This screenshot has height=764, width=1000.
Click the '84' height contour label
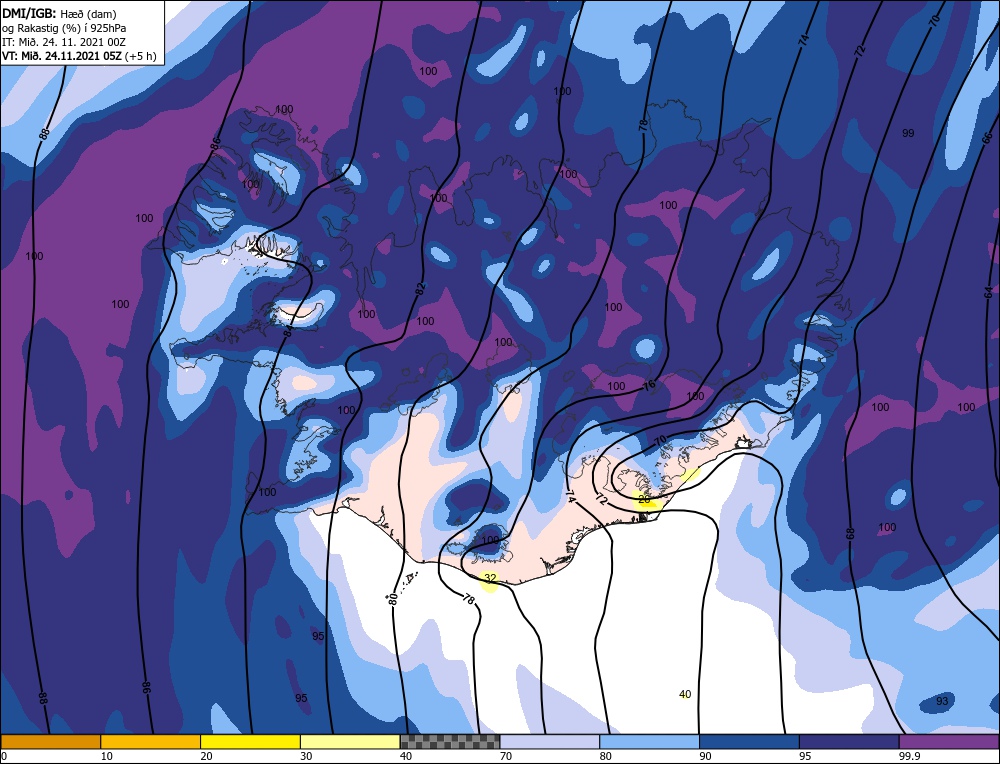[x=288, y=330]
